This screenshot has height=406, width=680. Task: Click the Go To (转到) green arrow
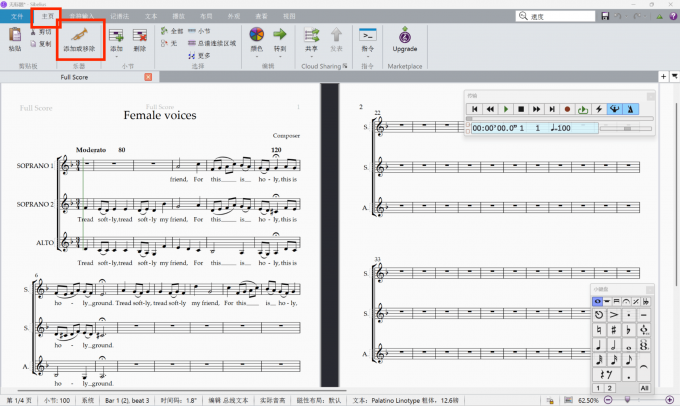coord(280,34)
